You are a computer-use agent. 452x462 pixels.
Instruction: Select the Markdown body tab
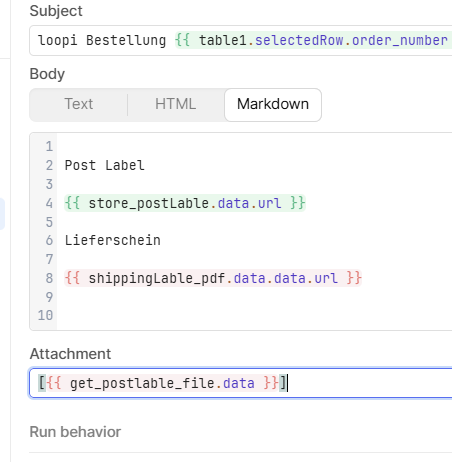(273, 105)
